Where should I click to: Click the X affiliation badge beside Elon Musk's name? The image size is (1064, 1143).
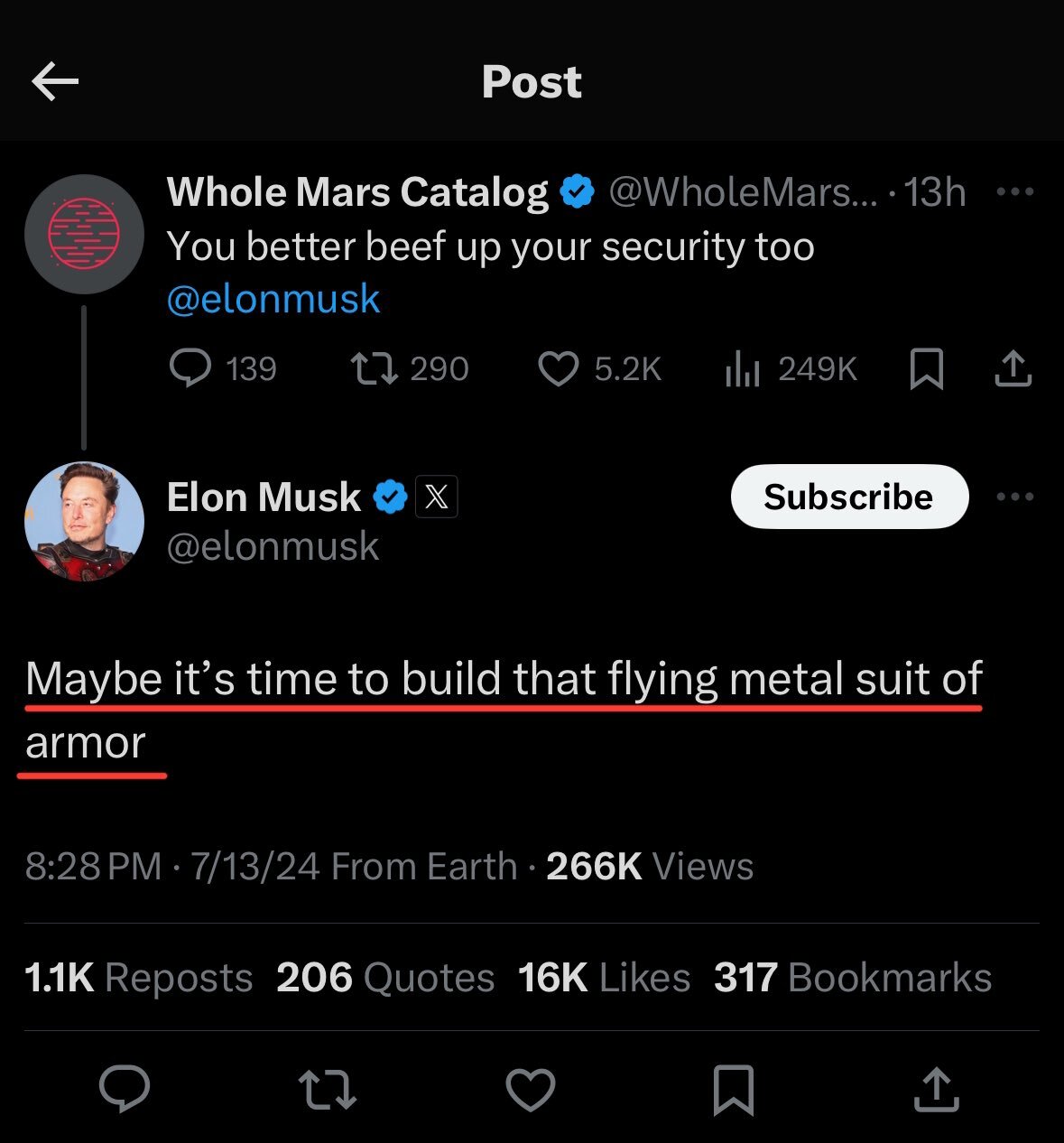437,497
